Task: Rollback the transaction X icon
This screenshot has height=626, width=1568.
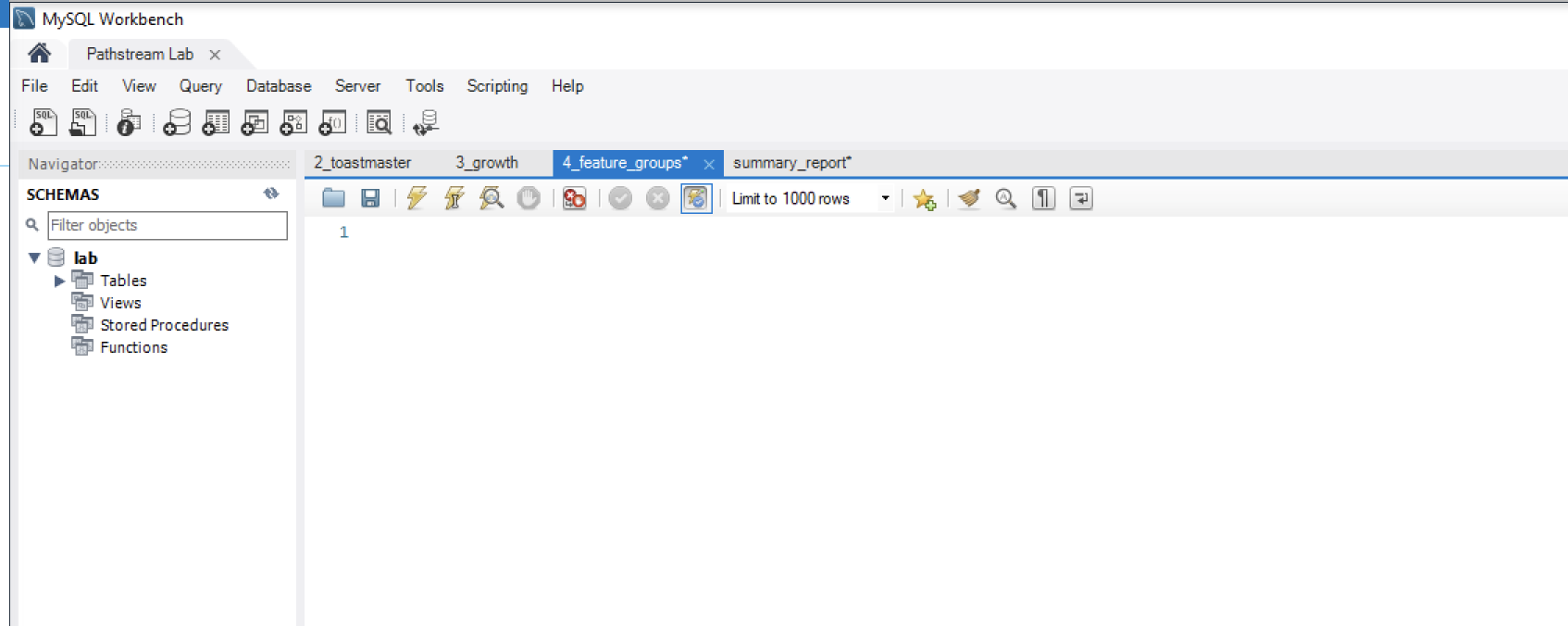Action: tap(657, 198)
